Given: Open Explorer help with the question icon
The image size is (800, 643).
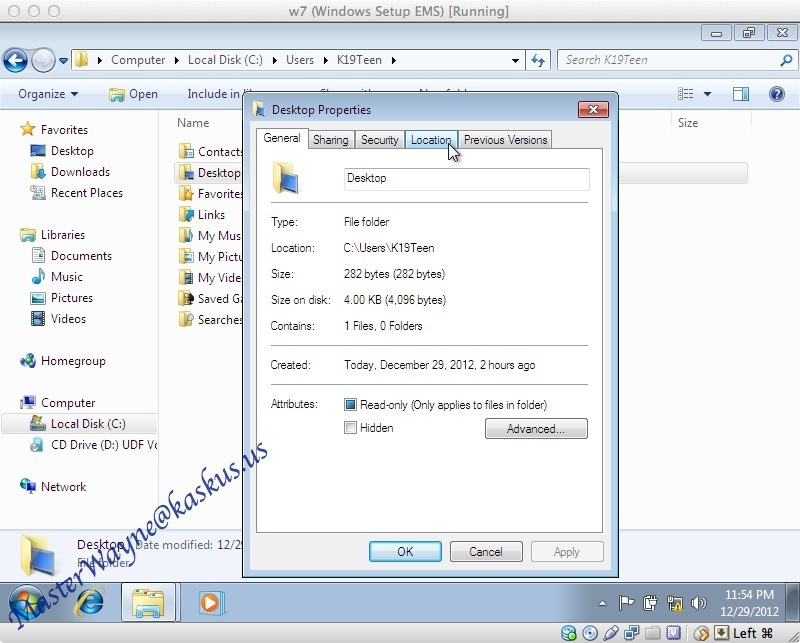Looking at the screenshot, I should click(777, 94).
